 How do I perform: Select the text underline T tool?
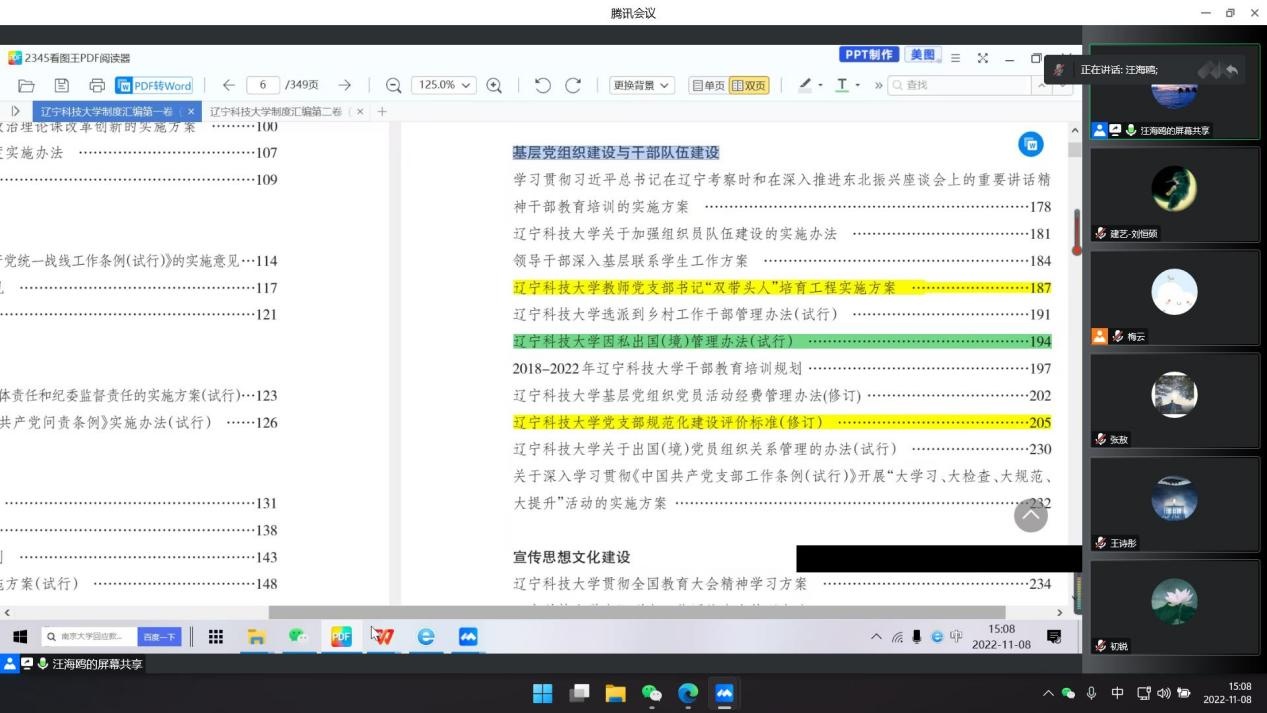[x=842, y=86]
